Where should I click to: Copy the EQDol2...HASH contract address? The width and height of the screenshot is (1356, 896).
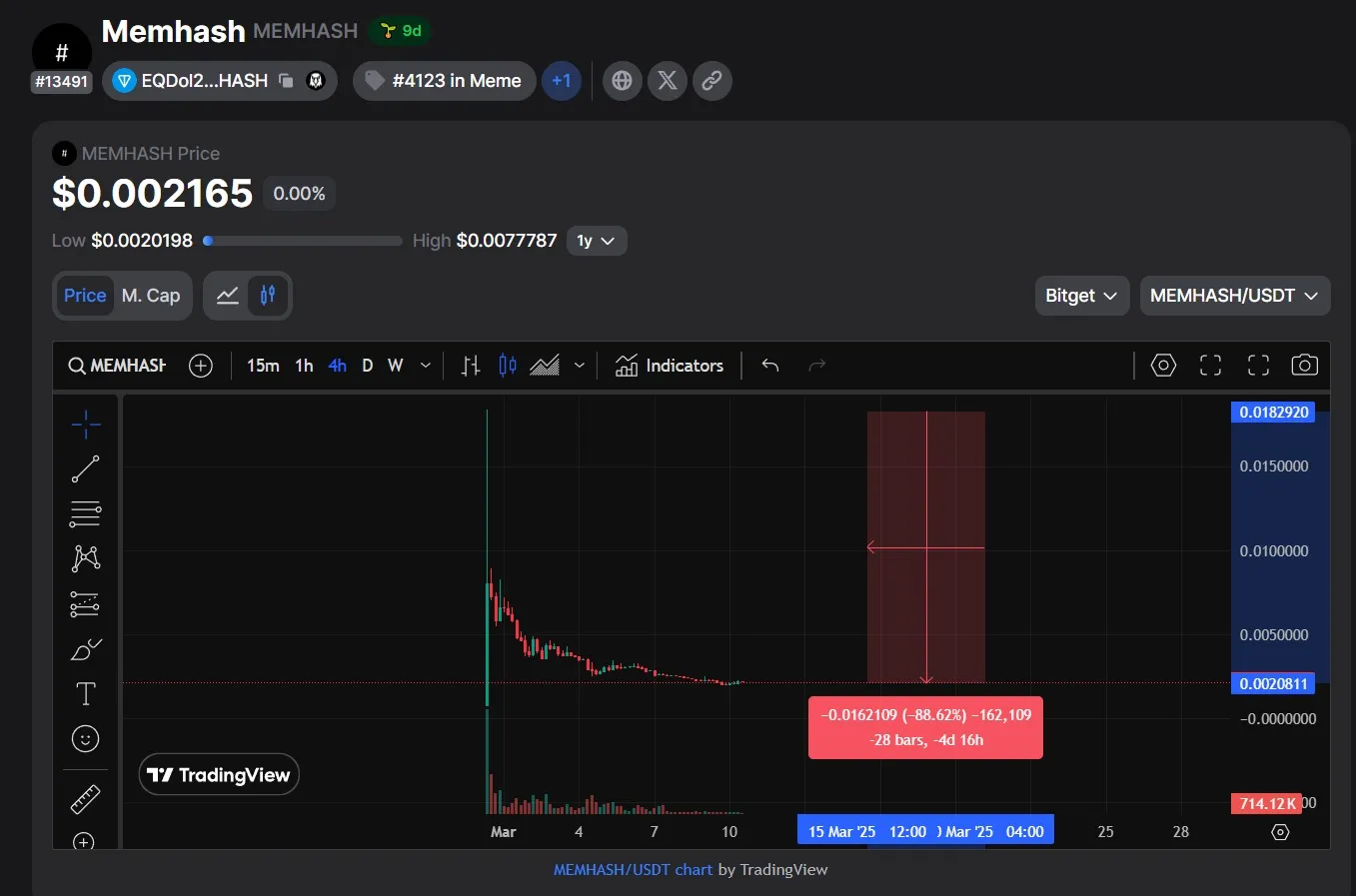pyautogui.click(x=286, y=81)
